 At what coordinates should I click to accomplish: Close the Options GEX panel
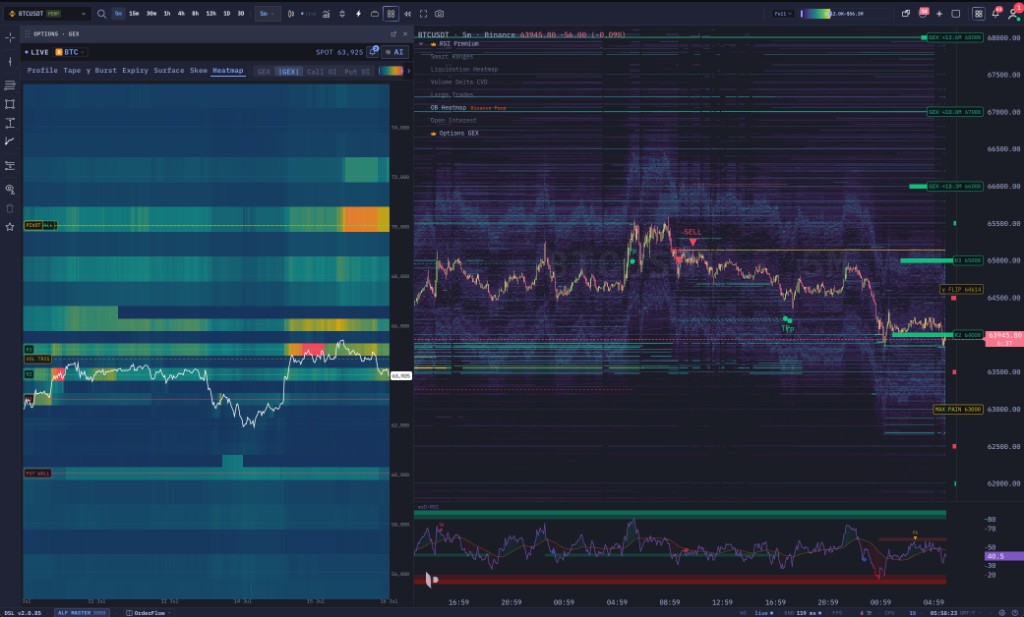pyautogui.click(x=405, y=34)
